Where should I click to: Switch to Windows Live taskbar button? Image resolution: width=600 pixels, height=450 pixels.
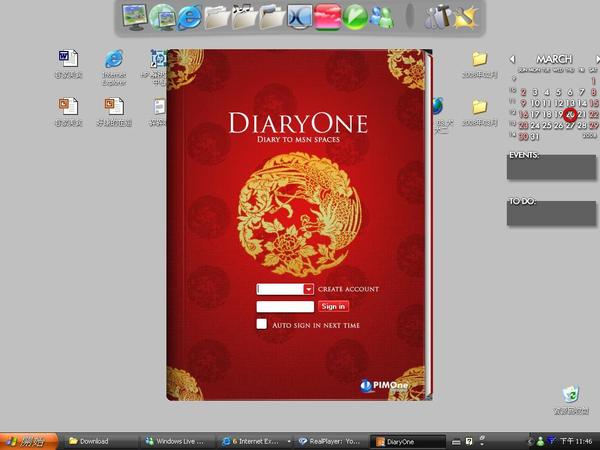[x=177, y=441]
